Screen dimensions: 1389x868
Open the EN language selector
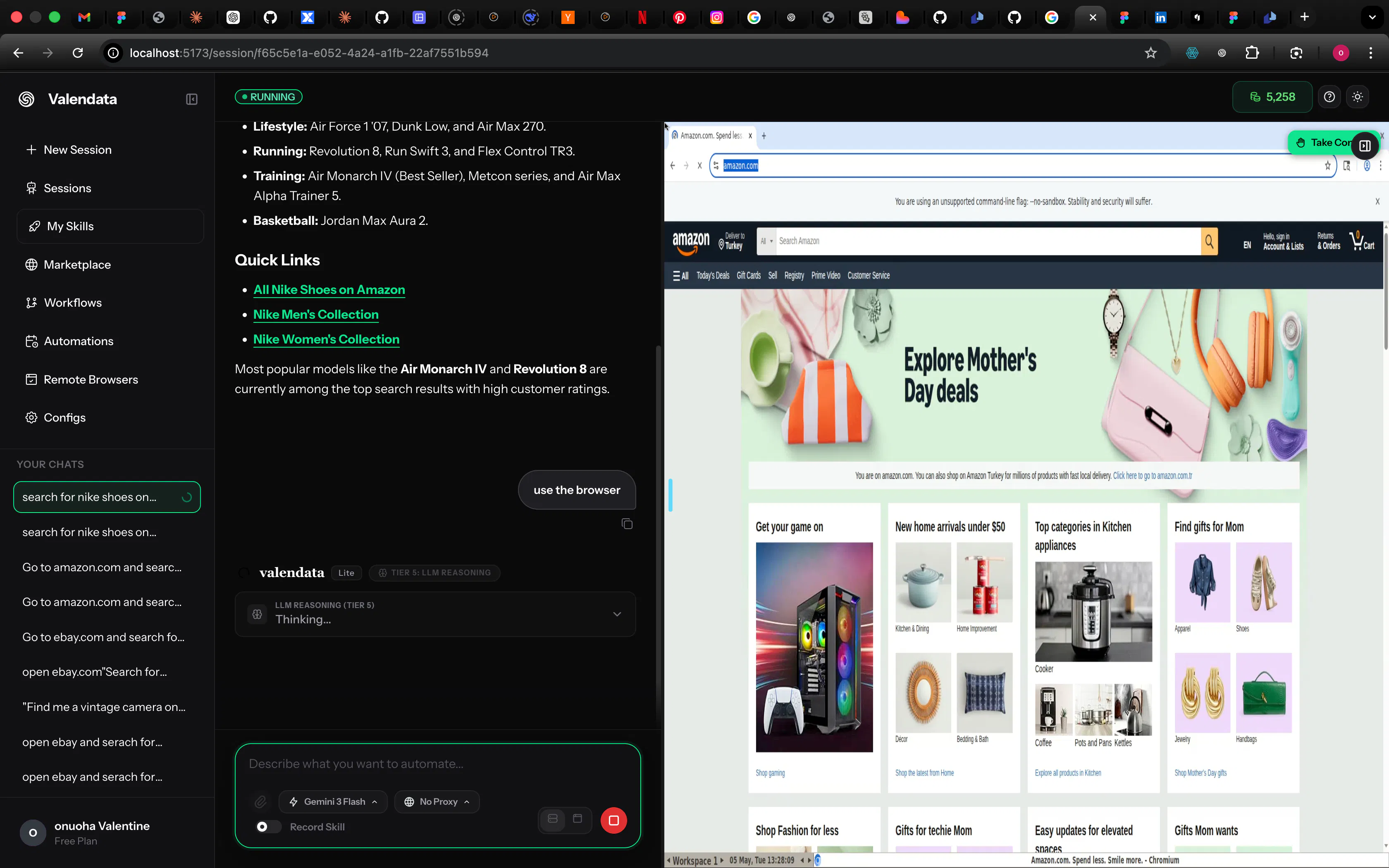point(1247,245)
